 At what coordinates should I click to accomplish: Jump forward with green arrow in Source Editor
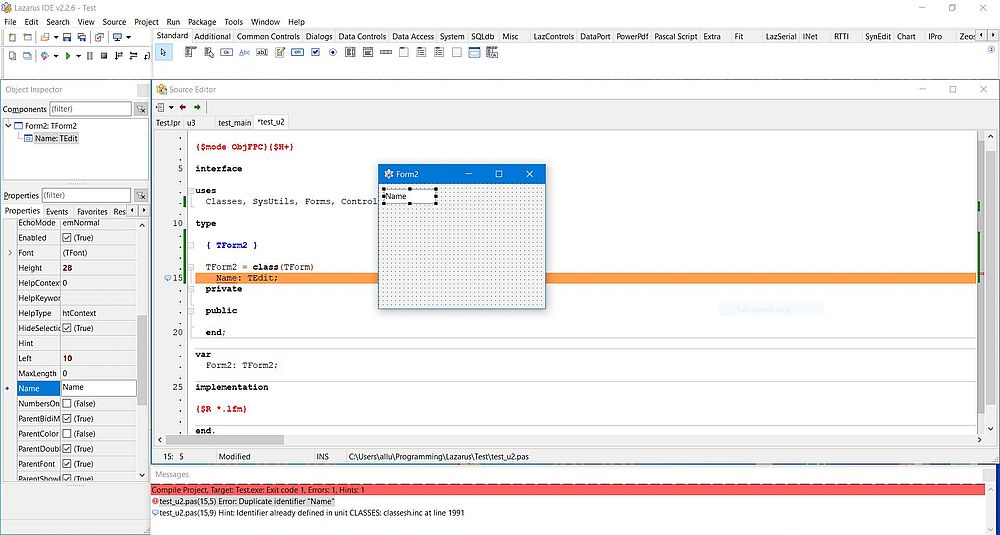click(197, 107)
